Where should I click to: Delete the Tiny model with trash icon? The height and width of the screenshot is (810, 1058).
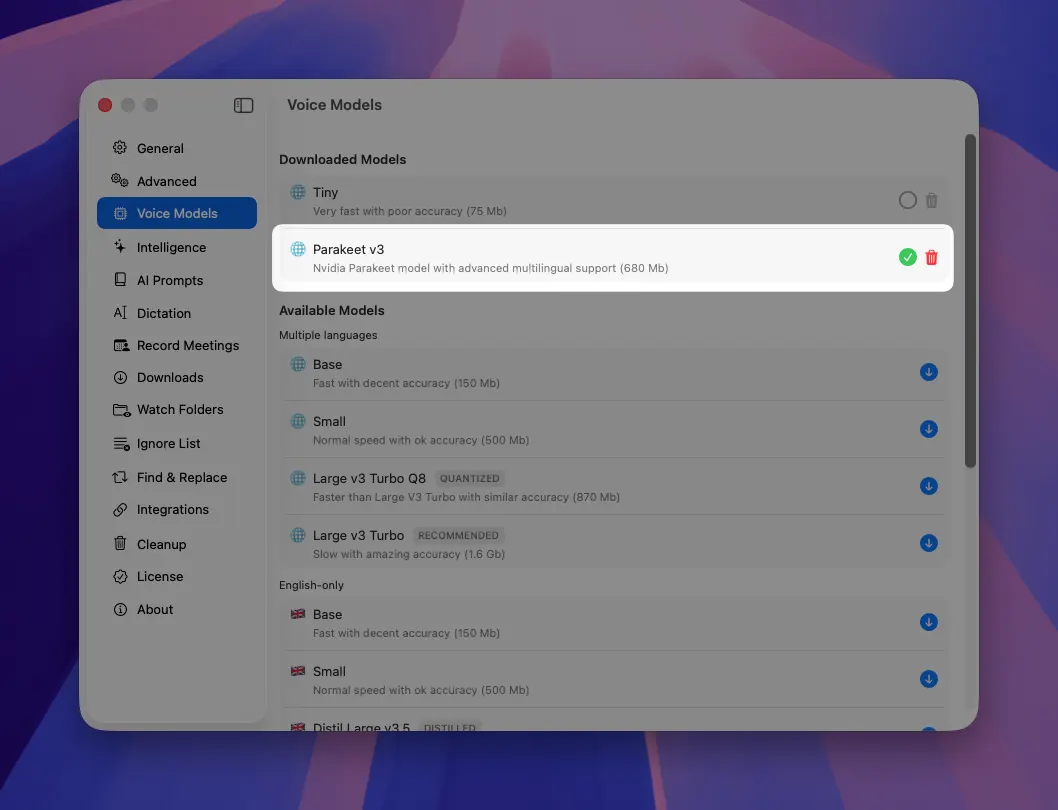[931, 200]
